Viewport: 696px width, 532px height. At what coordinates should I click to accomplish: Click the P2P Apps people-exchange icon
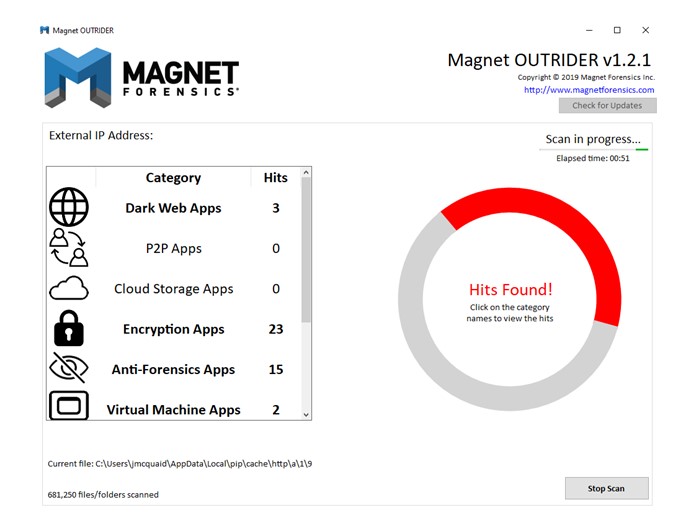point(69,248)
